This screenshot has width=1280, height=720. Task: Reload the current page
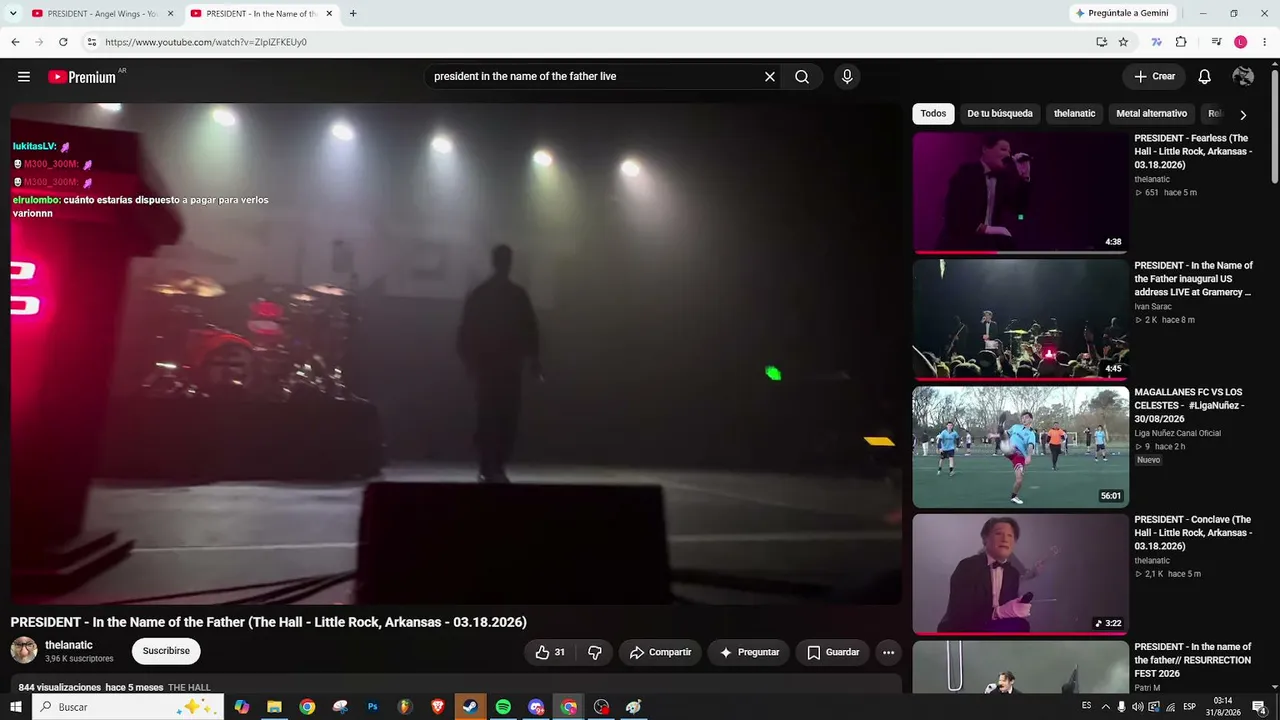63,42
